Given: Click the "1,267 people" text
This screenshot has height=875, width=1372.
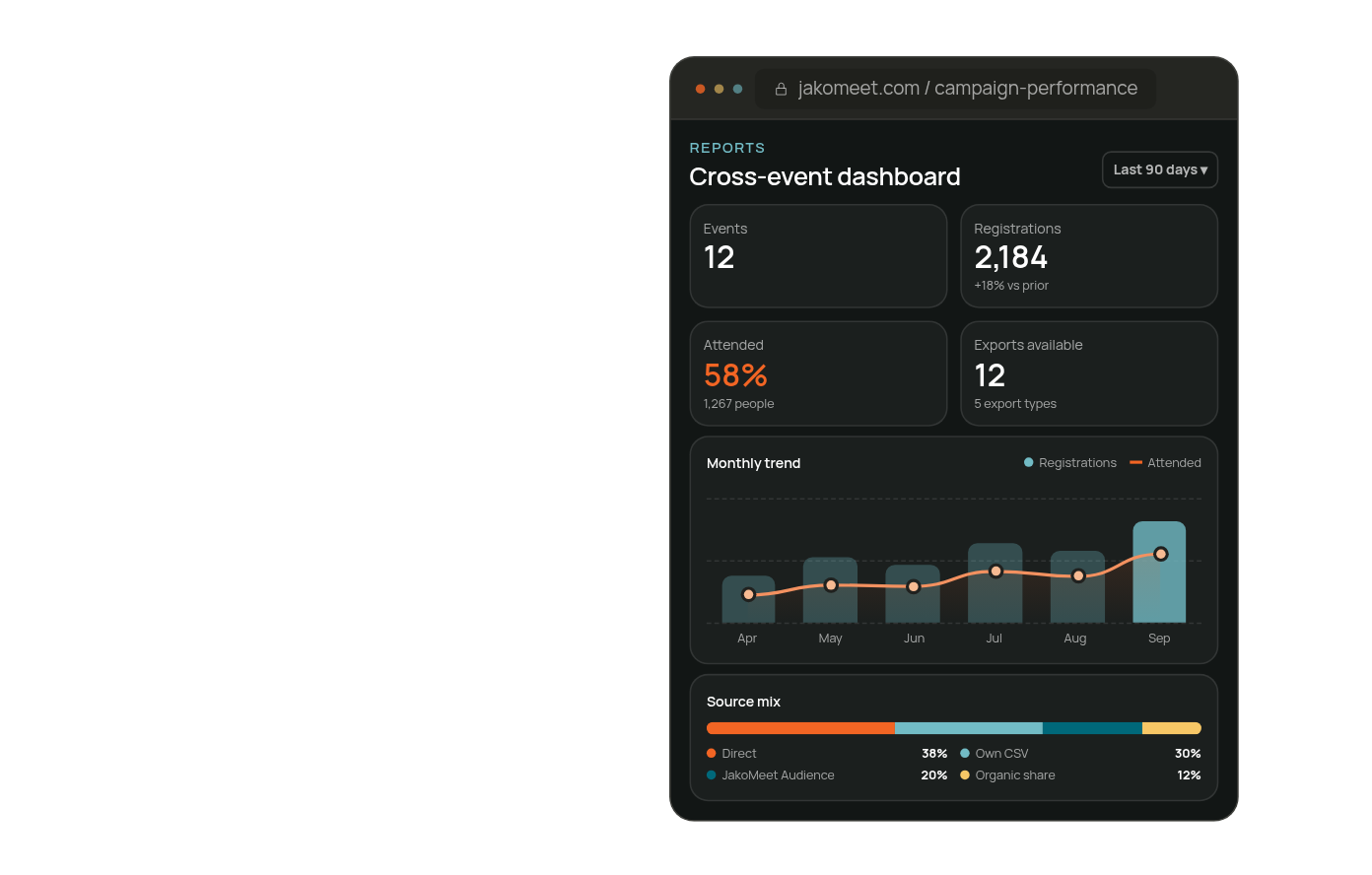Looking at the screenshot, I should (738, 404).
